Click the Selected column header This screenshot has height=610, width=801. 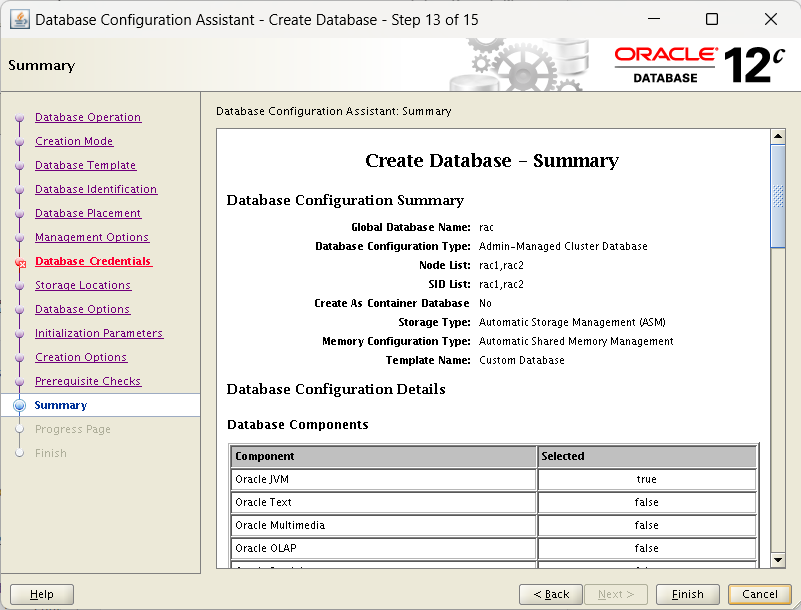pyautogui.click(x=647, y=456)
